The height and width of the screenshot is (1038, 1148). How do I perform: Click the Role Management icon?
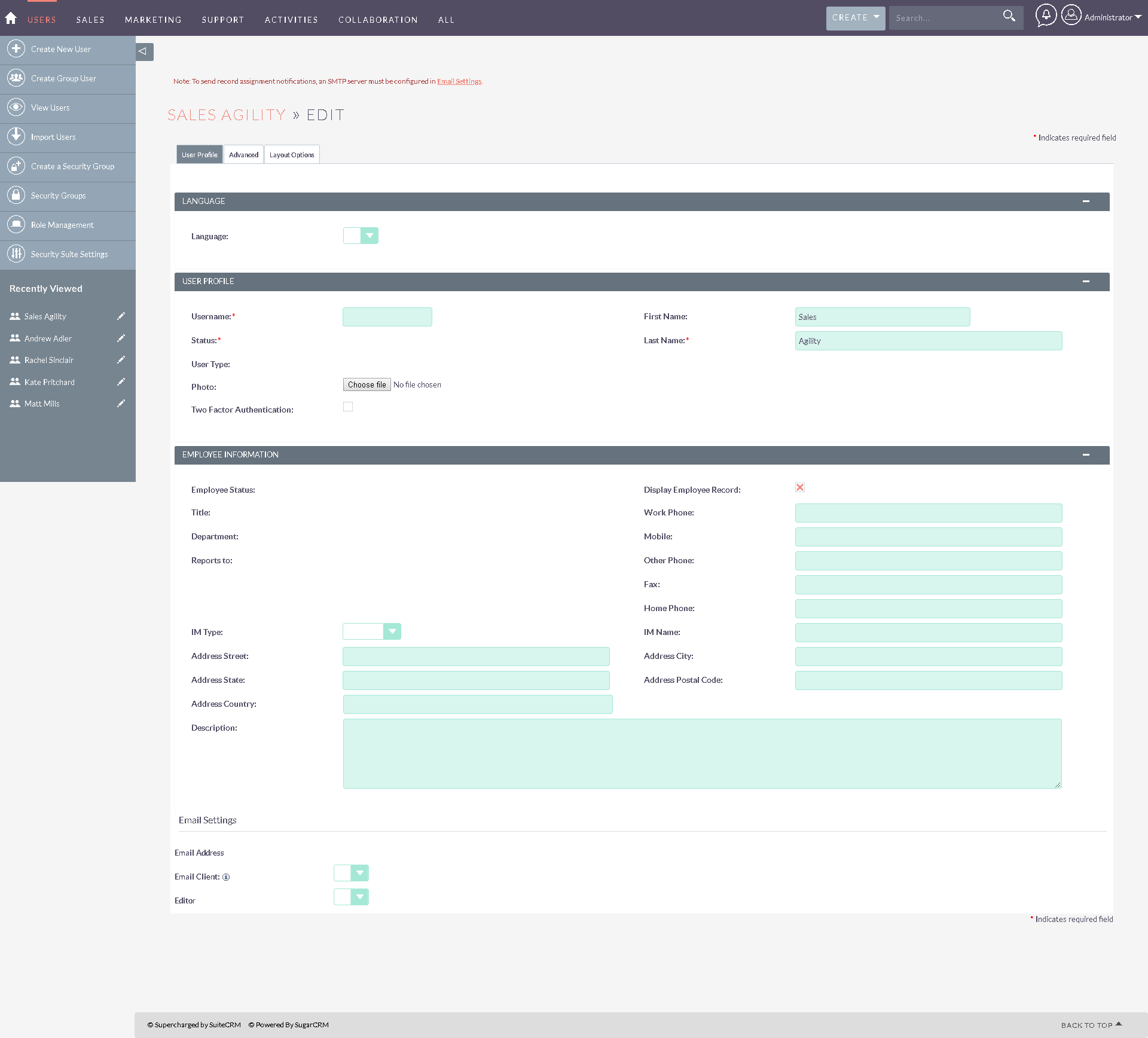pos(16,224)
